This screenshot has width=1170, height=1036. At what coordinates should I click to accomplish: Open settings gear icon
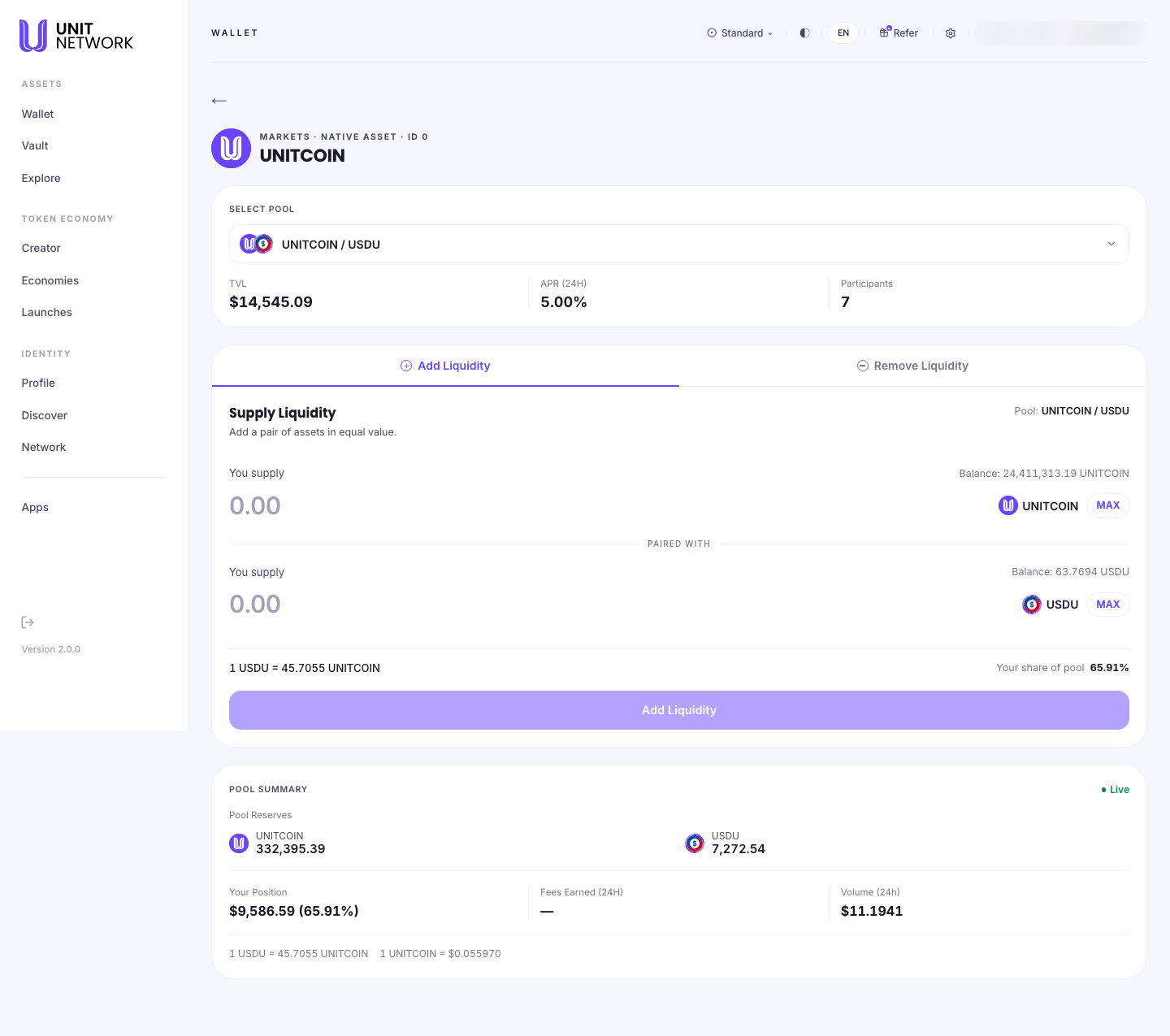pos(951,33)
